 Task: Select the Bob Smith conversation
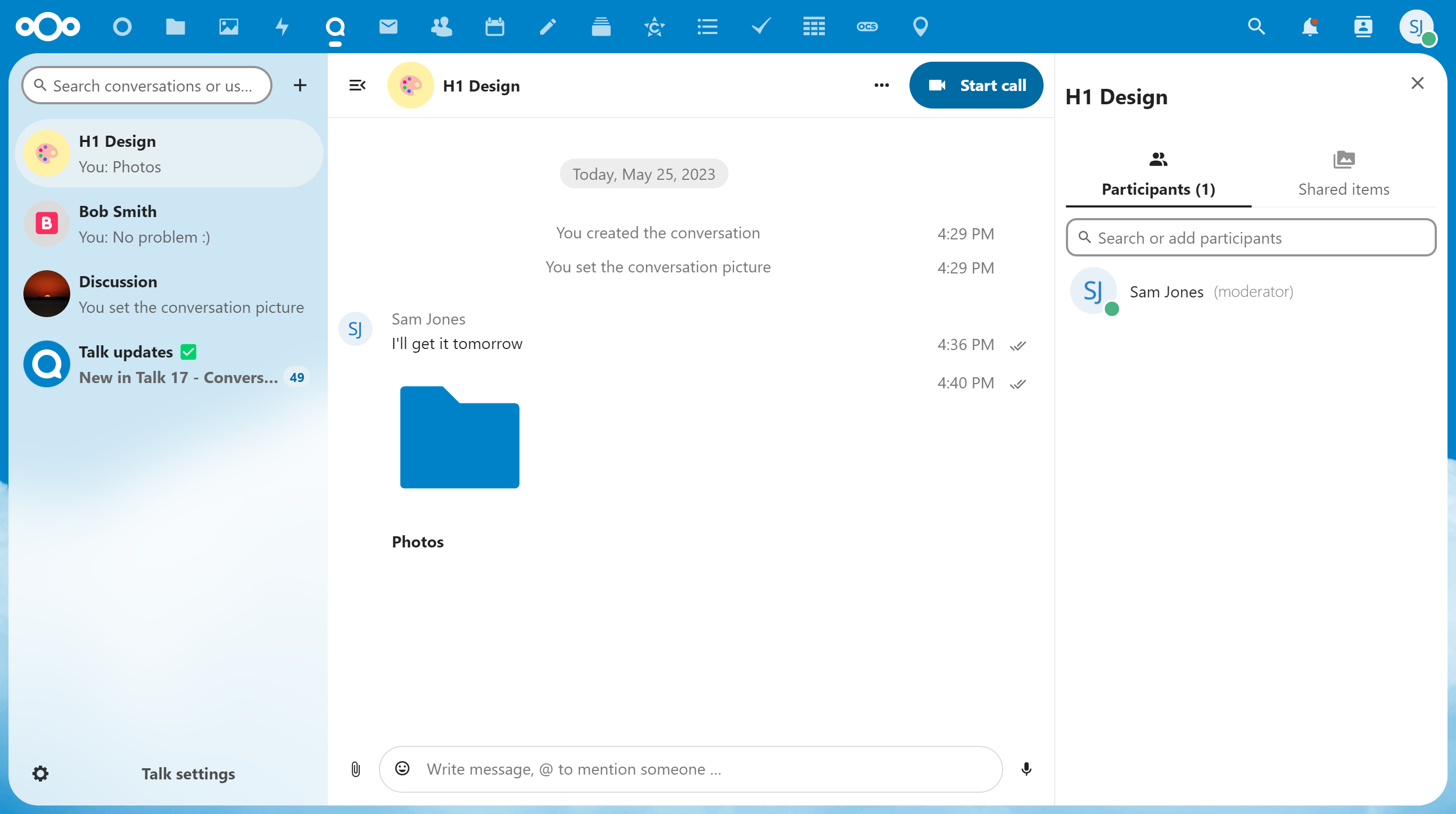coord(170,223)
